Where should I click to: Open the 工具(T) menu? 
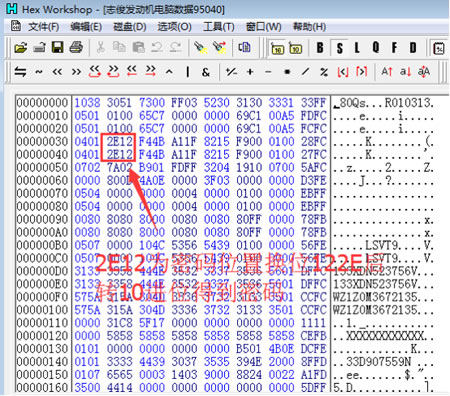219,27
